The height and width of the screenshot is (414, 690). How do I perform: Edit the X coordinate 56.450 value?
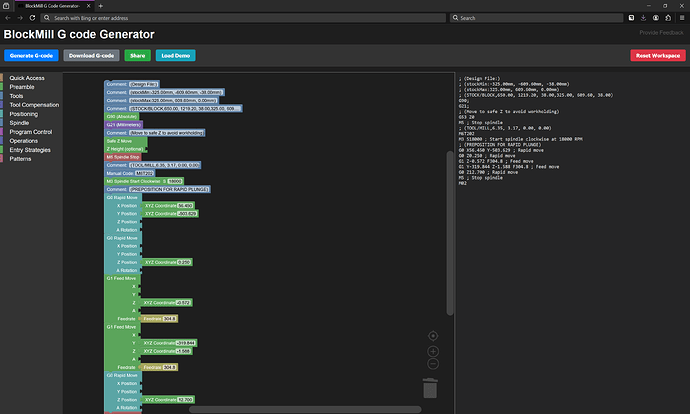point(185,205)
